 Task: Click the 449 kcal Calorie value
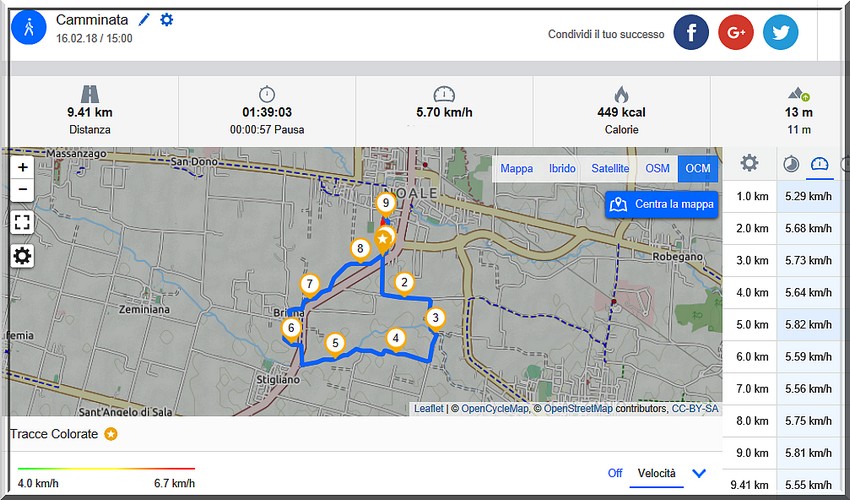[621, 112]
